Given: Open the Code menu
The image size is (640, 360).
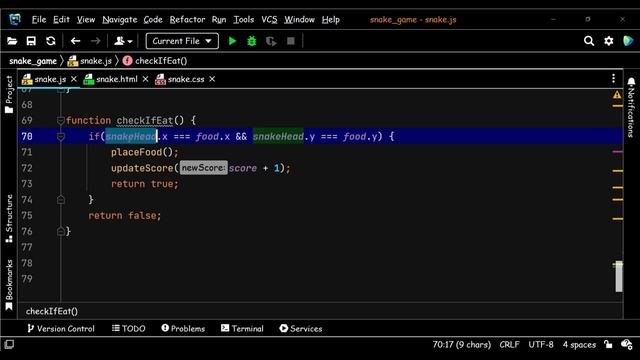Looking at the screenshot, I should [x=153, y=20].
